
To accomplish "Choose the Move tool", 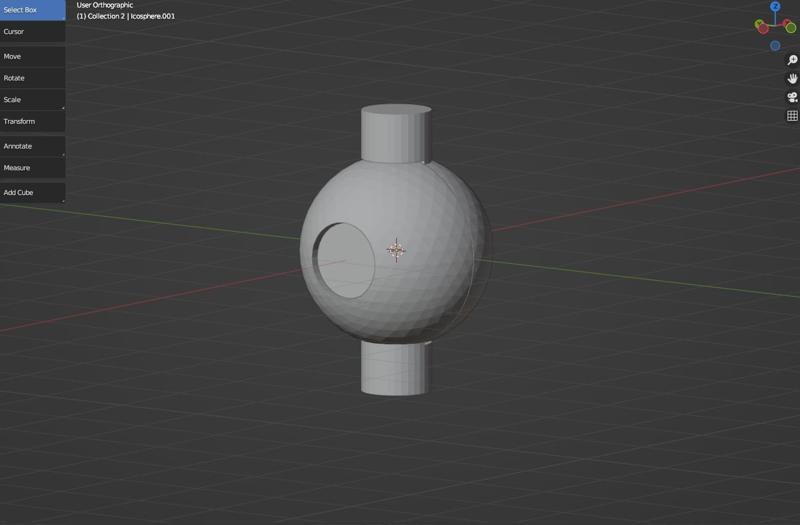I will [33, 57].
